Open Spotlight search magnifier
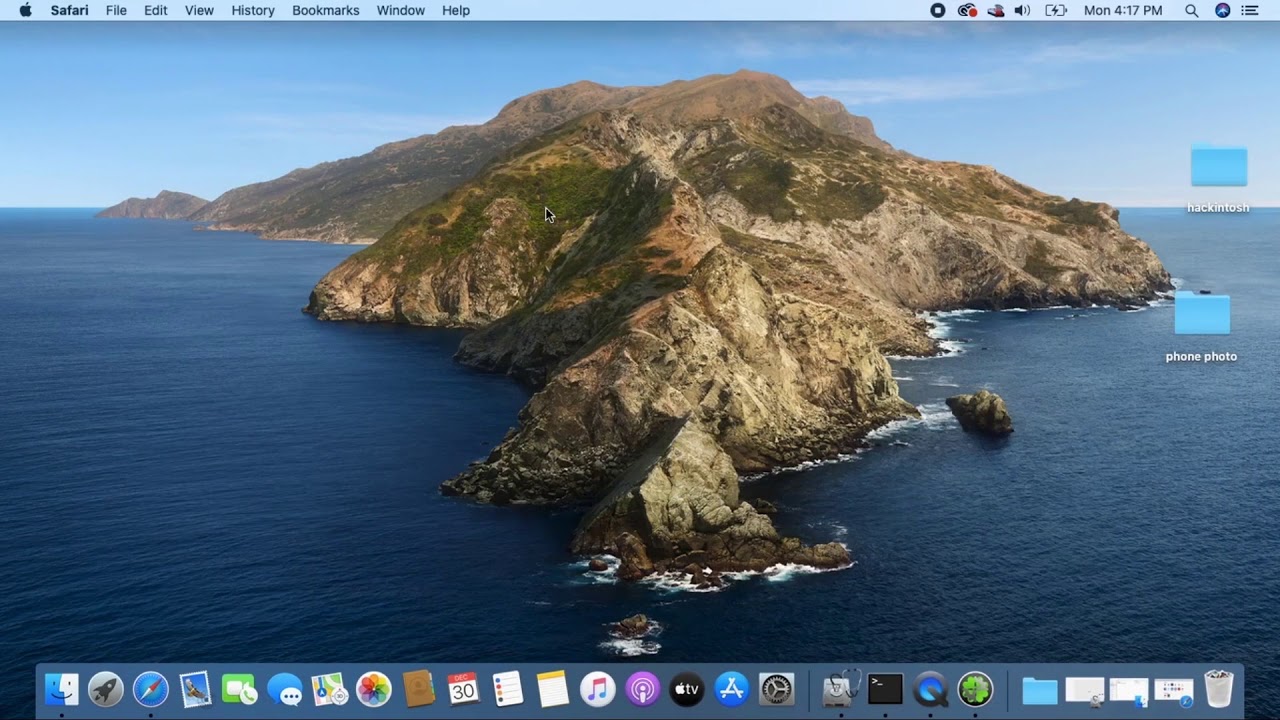Image resolution: width=1280 pixels, height=720 pixels. 1191,10
